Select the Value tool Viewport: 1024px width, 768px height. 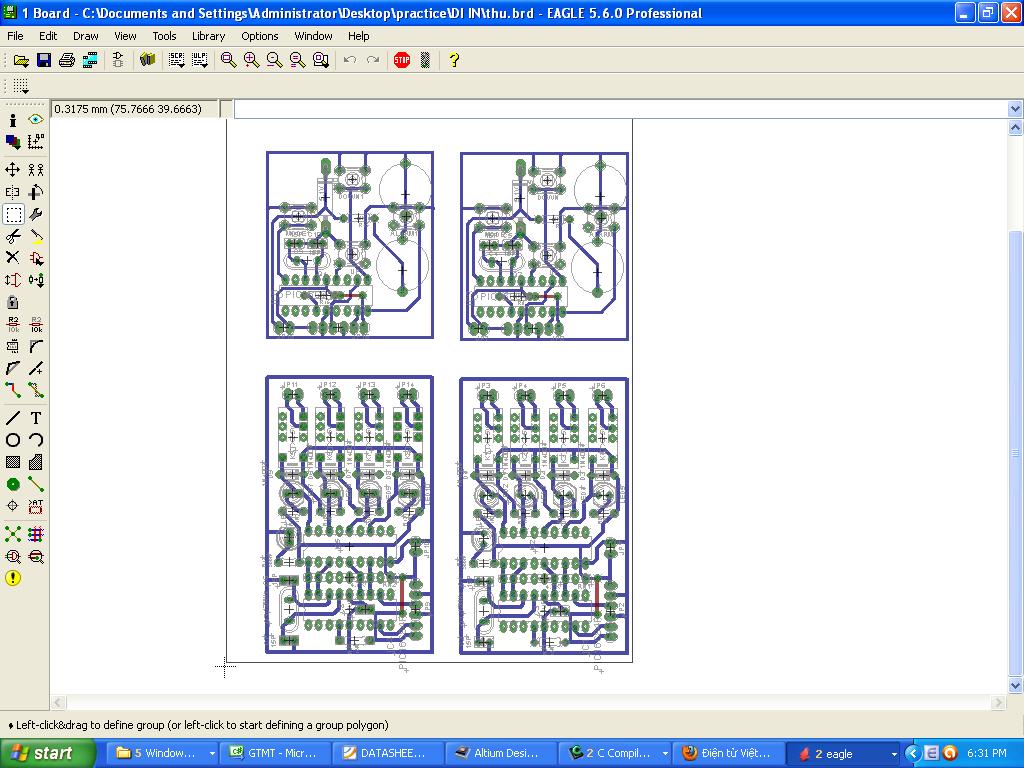36,325
